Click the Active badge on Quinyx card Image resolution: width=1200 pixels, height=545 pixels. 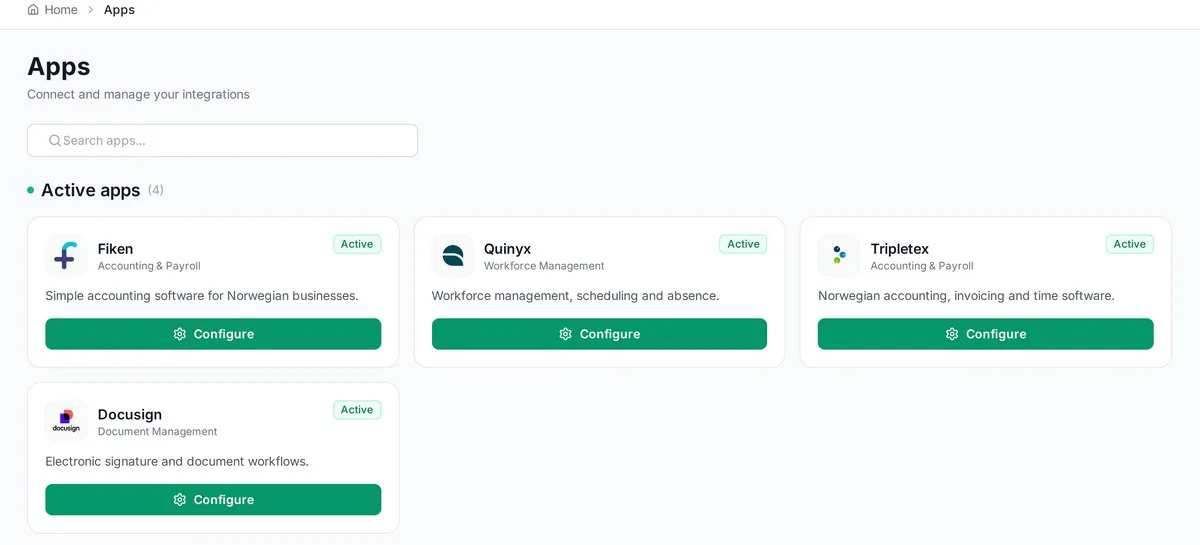coord(743,244)
